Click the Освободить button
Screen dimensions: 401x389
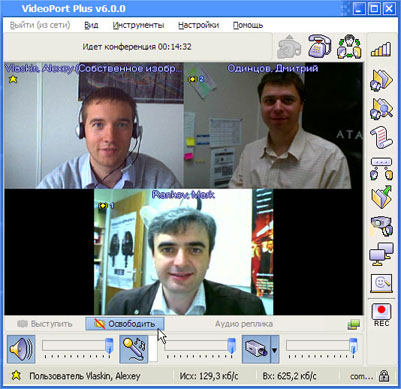pos(125,324)
